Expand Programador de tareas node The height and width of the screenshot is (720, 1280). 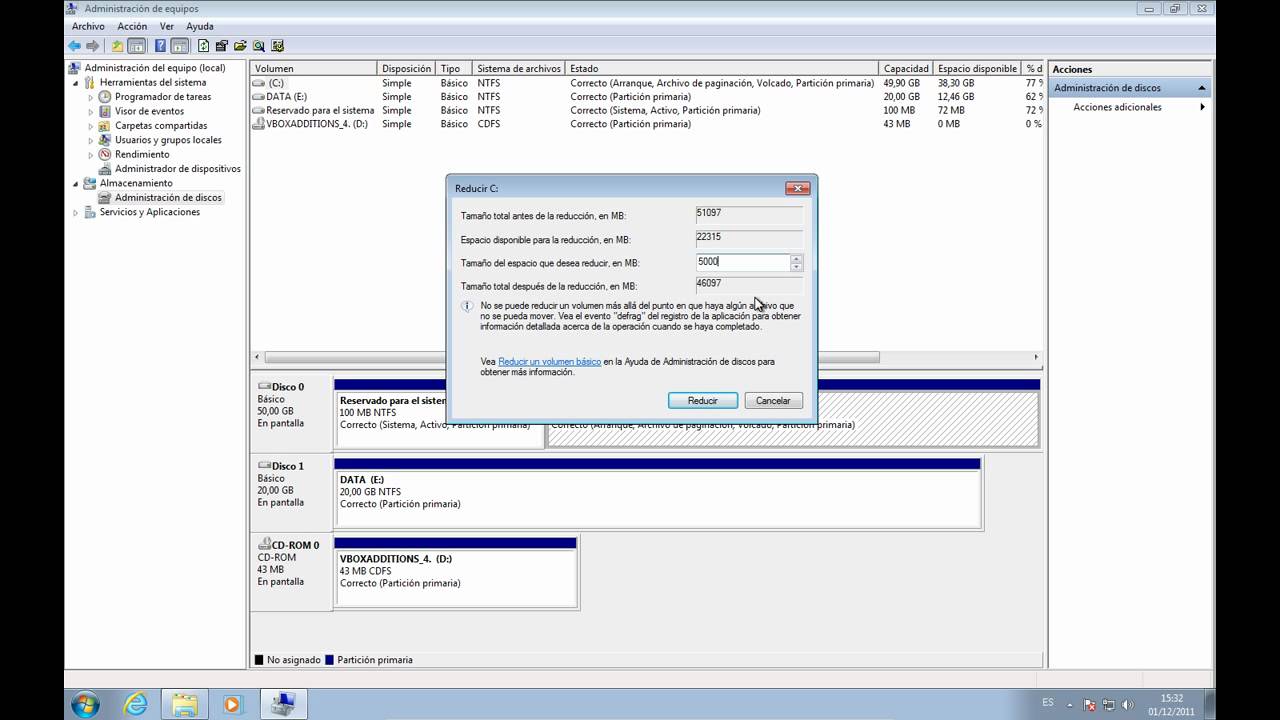[x=91, y=97]
